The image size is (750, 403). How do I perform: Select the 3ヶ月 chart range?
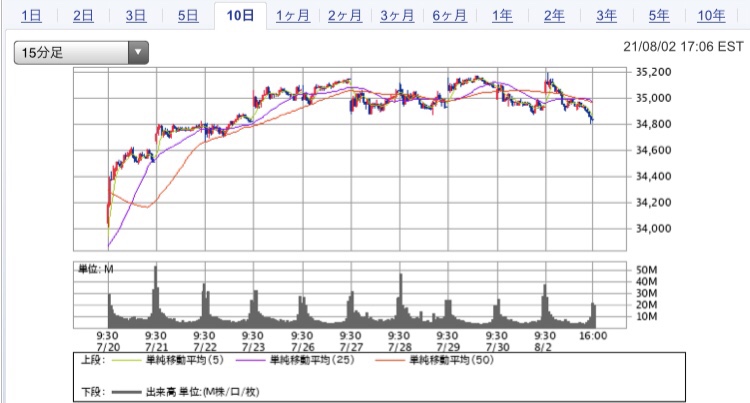(397, 16)
